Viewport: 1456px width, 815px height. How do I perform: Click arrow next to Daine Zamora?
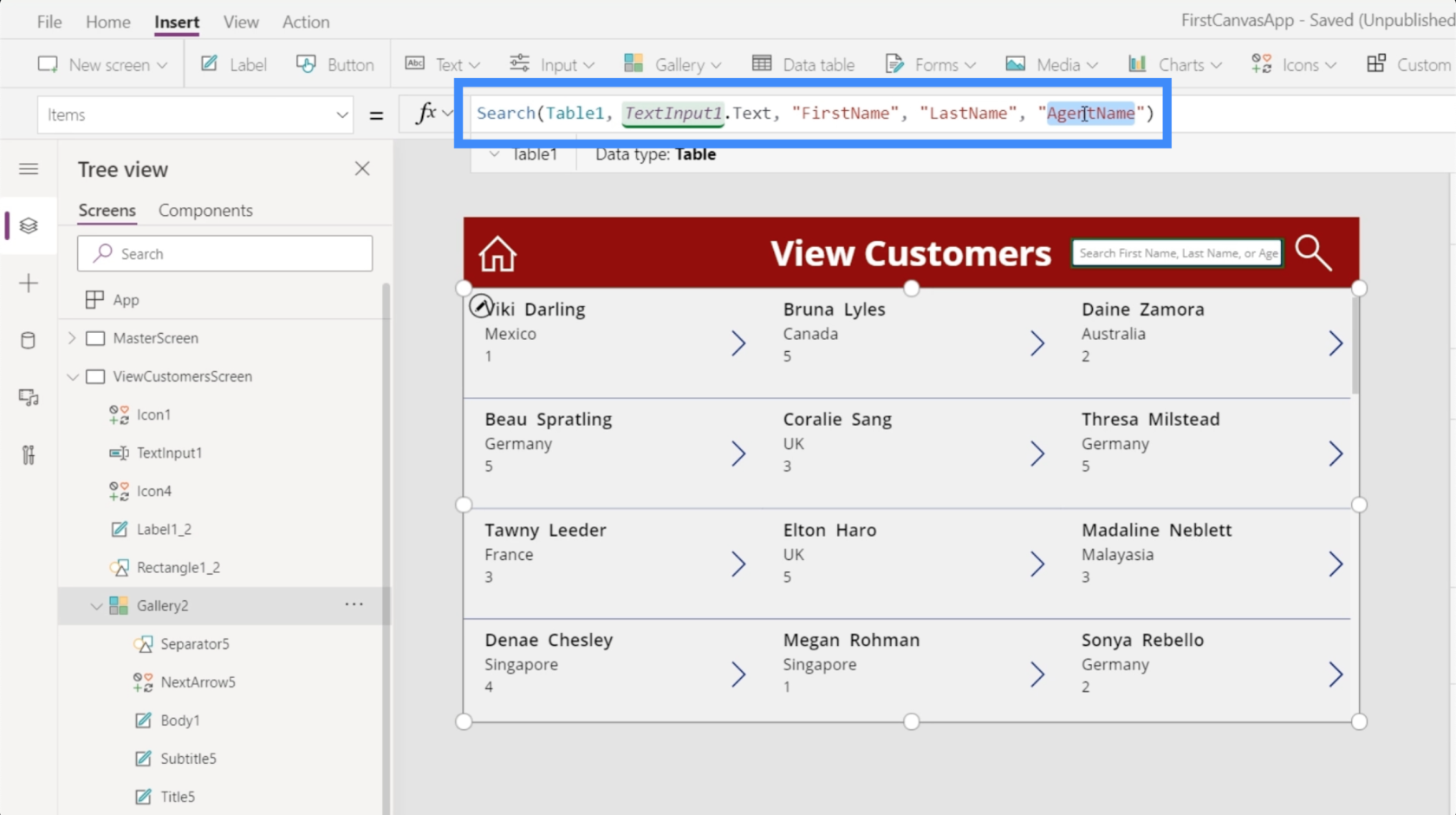[x=1336, y=343]
